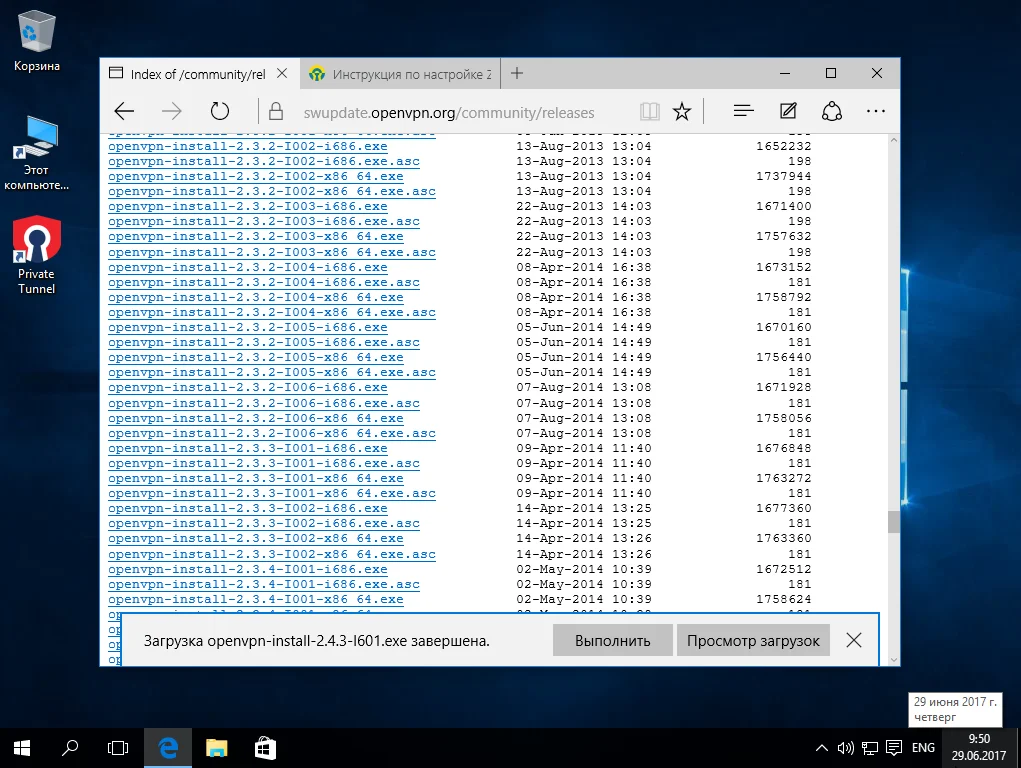
Task: Close the Index of /community tab
Action: pyautogui.click(x=282, y=74)
